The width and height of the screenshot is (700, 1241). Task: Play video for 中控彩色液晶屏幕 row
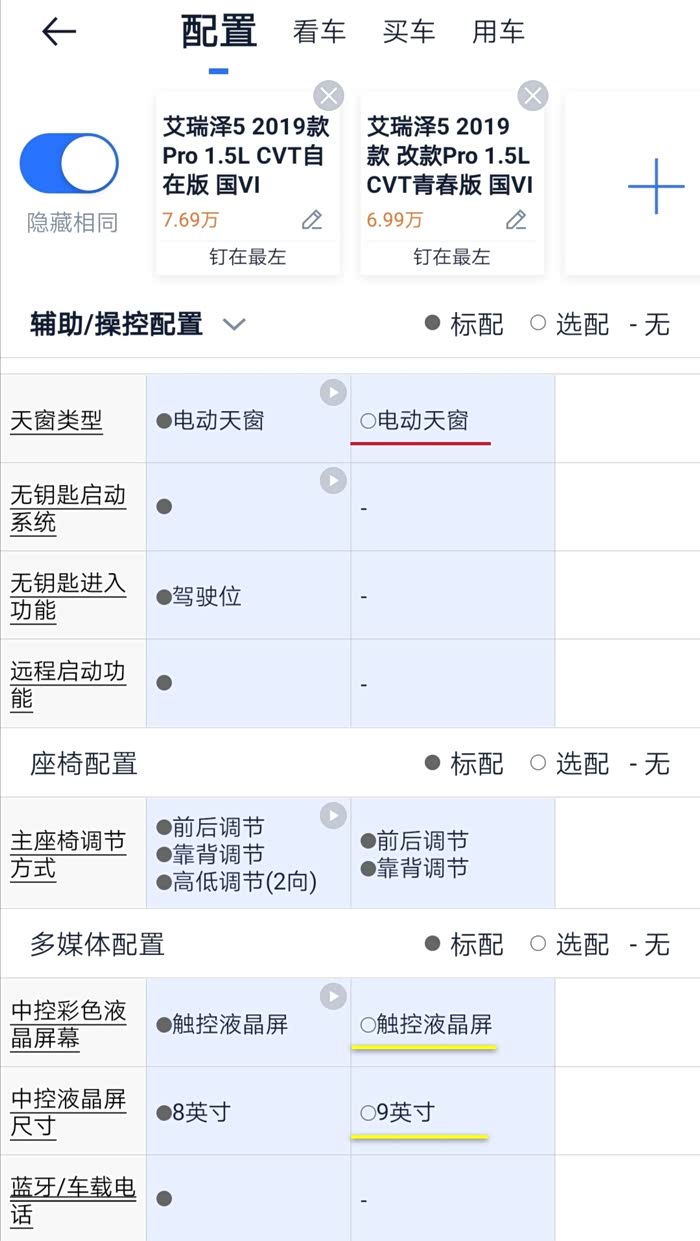[333, 996]
